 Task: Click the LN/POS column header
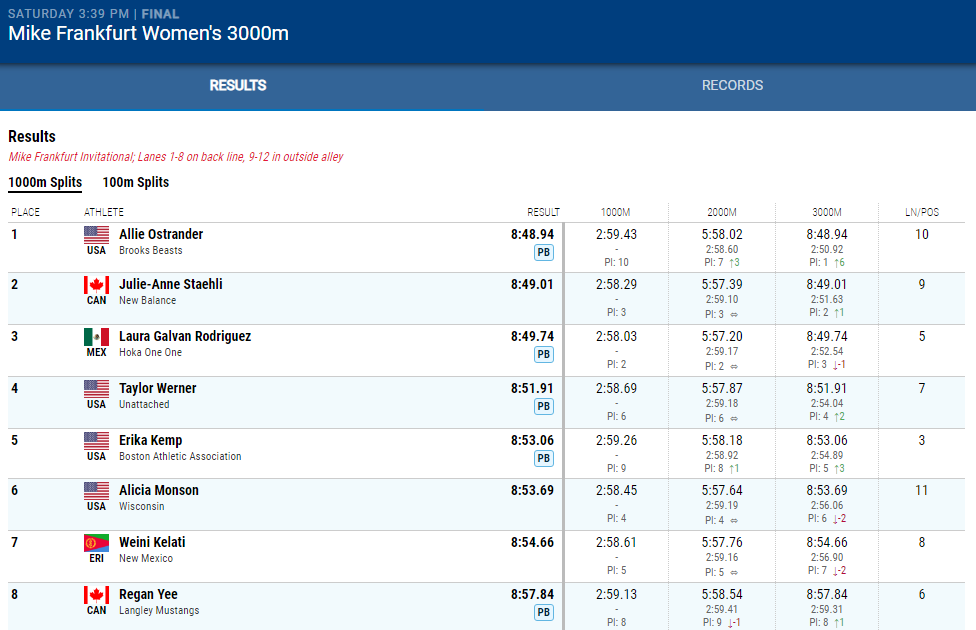(921, 212)
